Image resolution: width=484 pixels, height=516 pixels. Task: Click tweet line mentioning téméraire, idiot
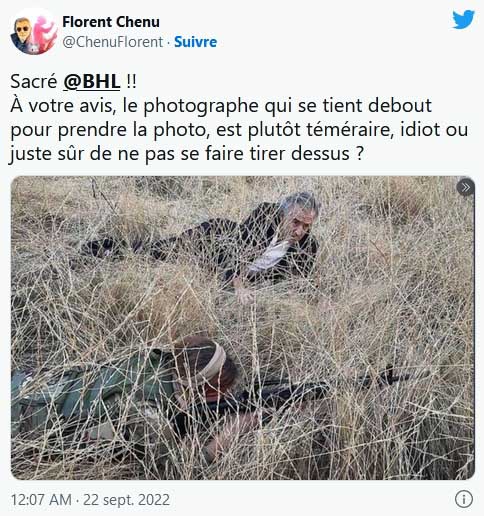pyautogui.click(x=239, y=130)
